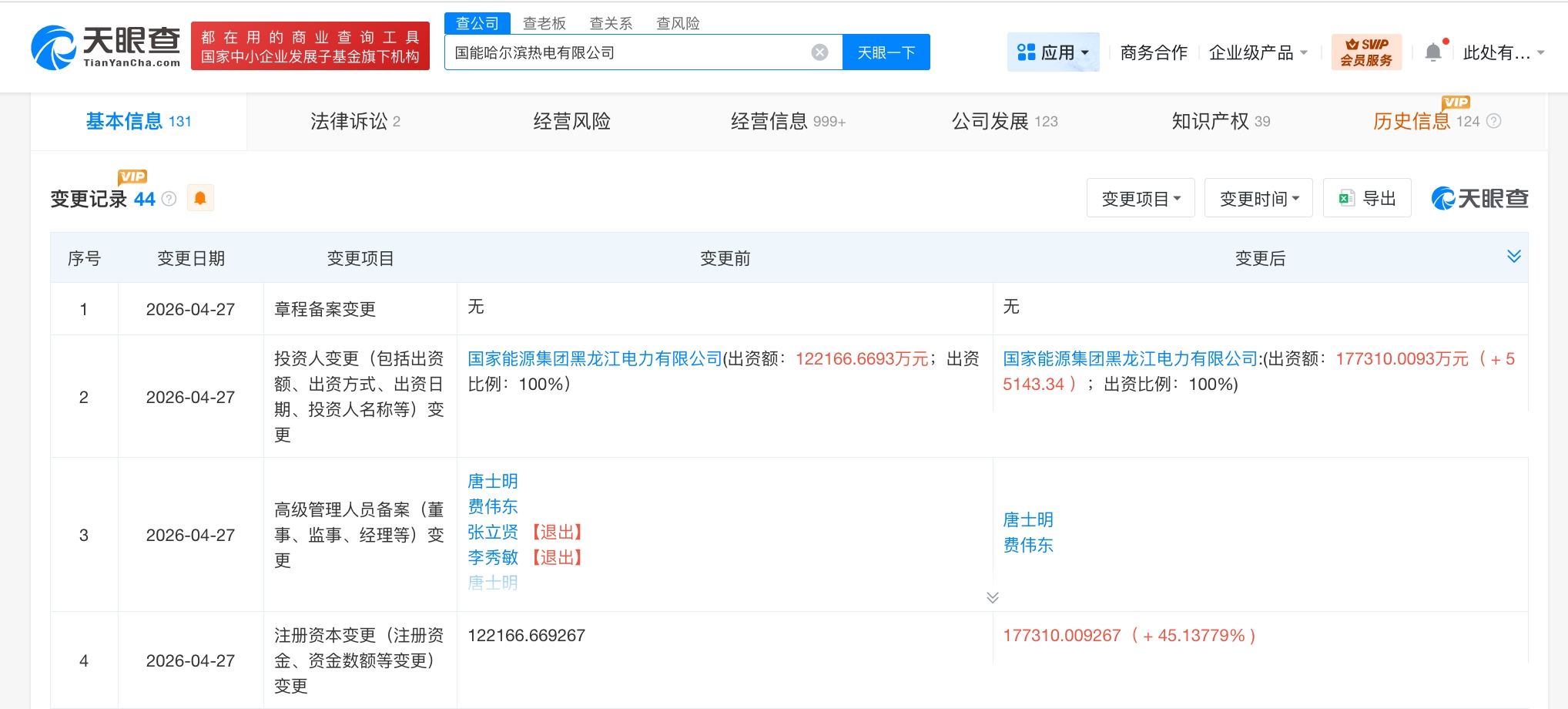Click the 变更日期 column header

(x=191, y=258)
